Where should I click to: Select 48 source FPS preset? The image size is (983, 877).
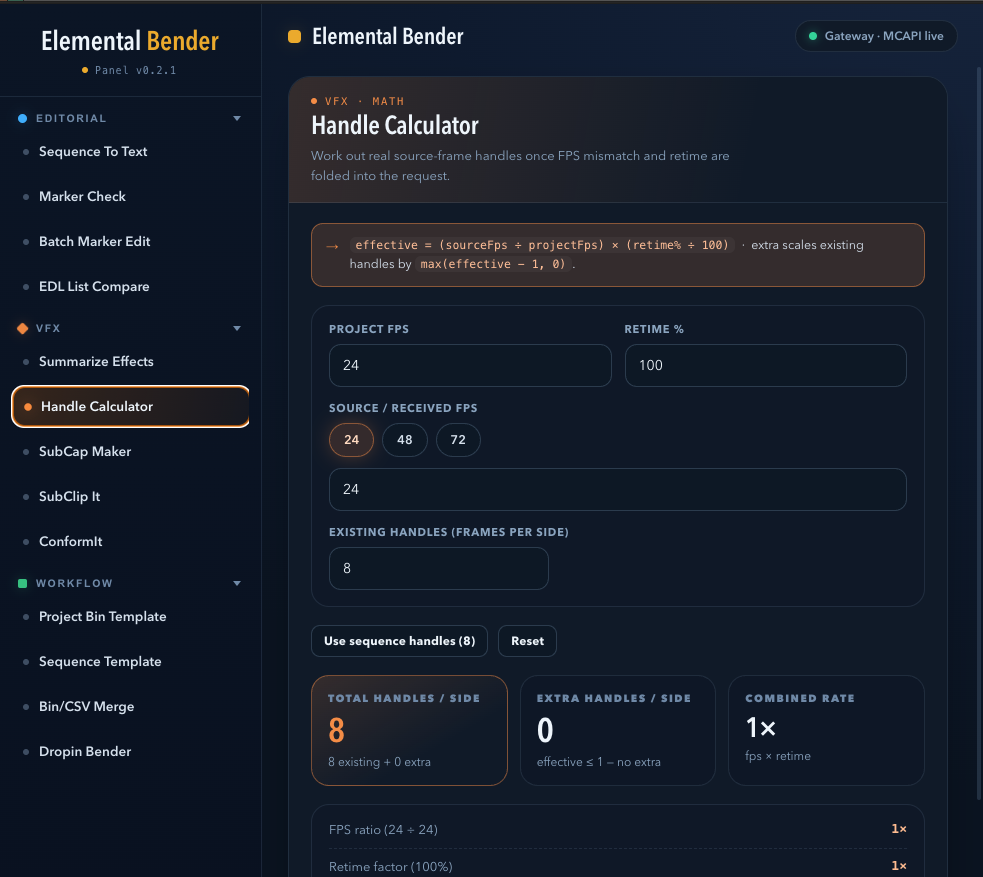coord(405,440)
